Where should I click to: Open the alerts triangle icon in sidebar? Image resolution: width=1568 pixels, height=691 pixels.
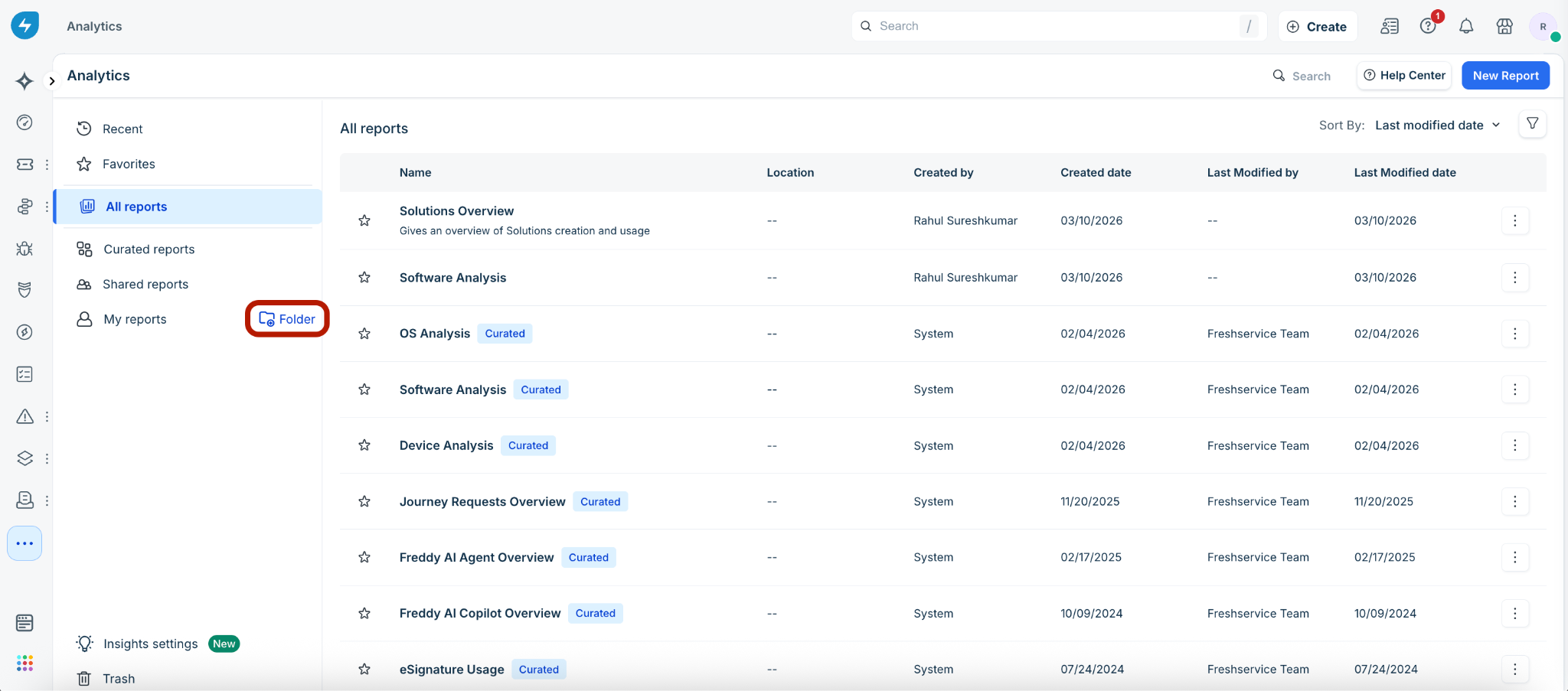[x=24, y=416]
